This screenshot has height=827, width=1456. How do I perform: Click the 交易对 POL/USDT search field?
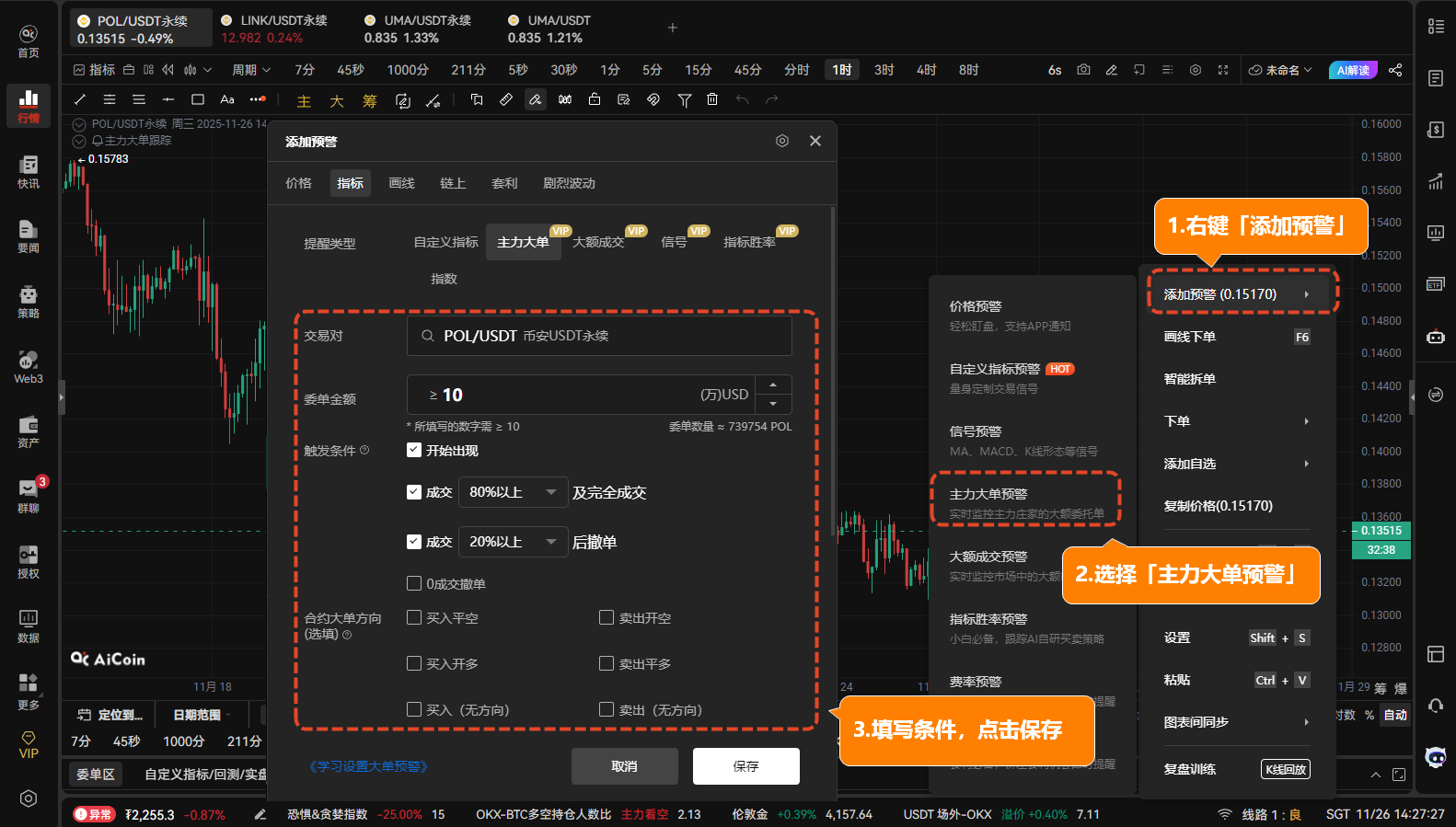pyautogui.click(x=599, y=336)
